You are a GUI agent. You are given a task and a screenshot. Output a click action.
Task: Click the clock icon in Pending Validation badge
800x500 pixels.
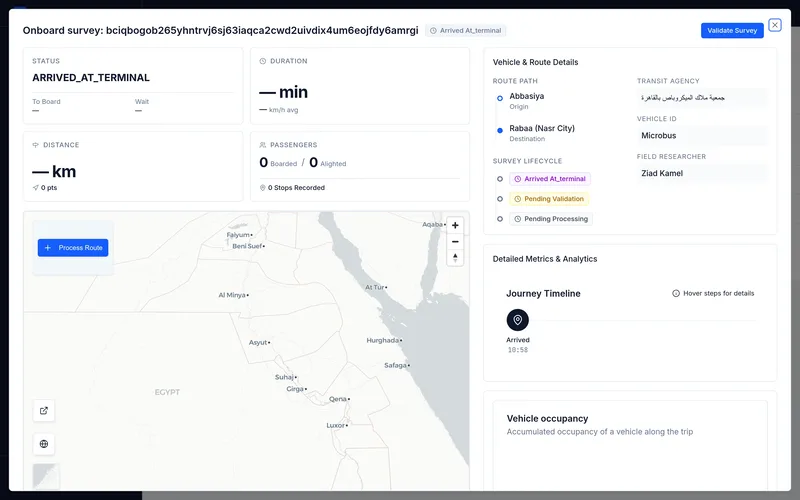coord(518,199)
